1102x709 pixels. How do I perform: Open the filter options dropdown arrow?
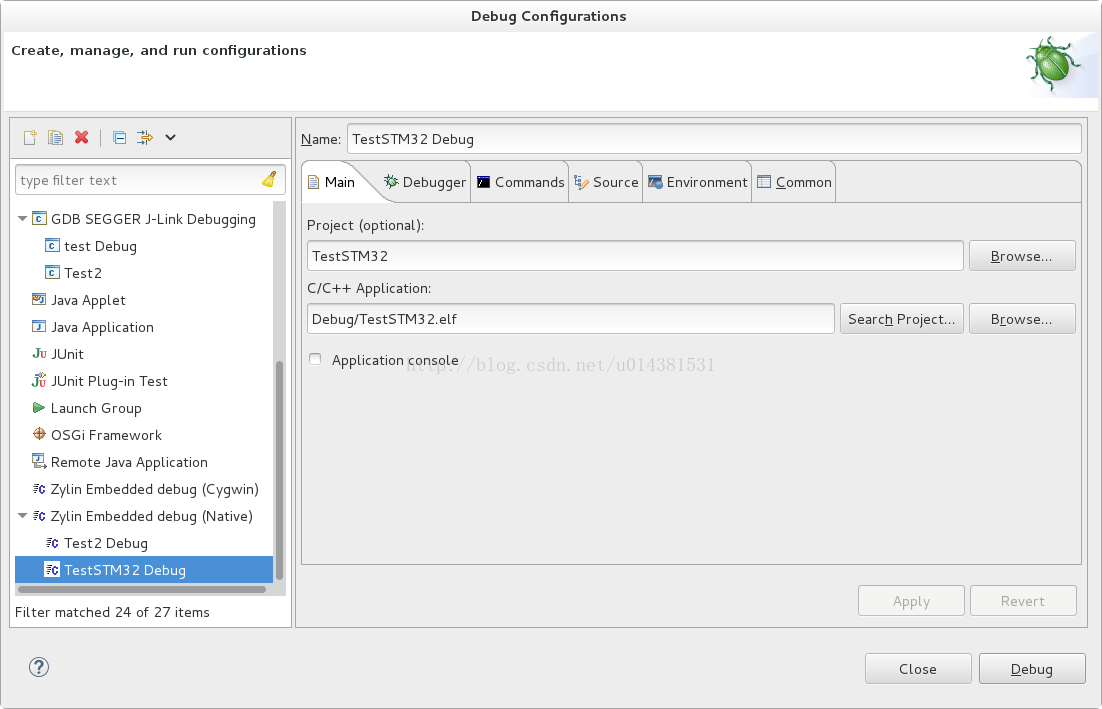[x=170, y=138]
